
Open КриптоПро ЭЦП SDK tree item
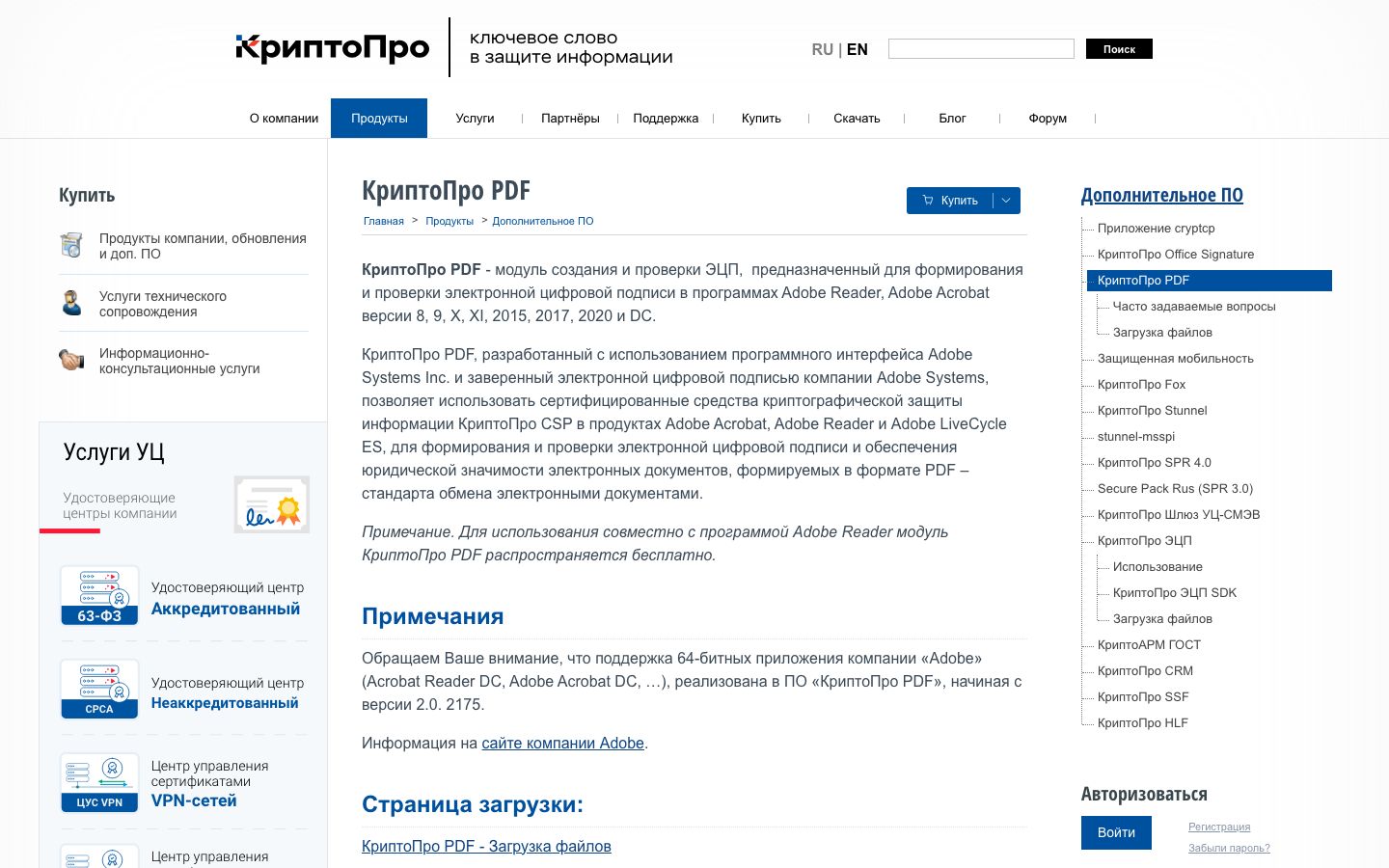1175,593
